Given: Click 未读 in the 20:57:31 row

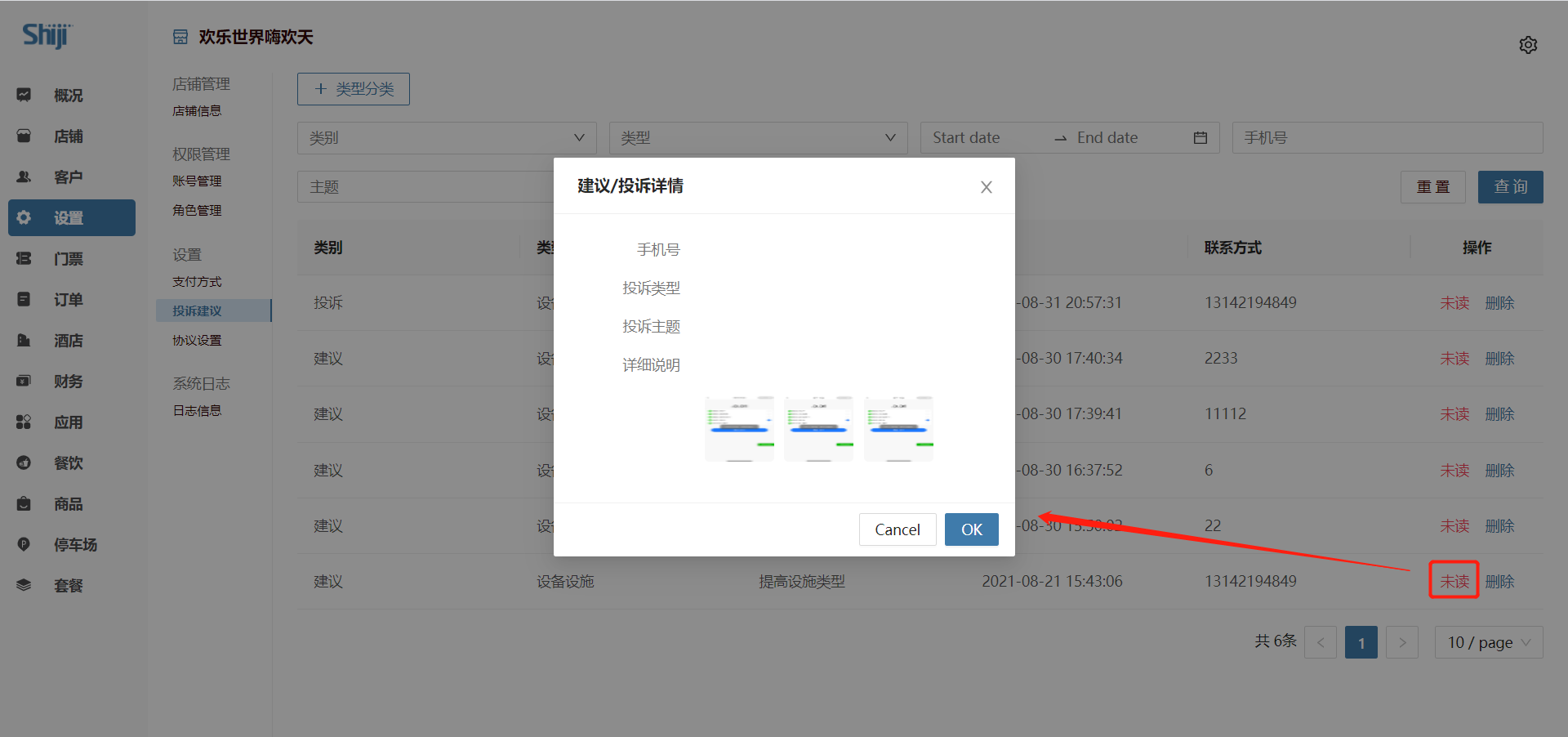Looking at the screenshot, I should pos(1454,303).
